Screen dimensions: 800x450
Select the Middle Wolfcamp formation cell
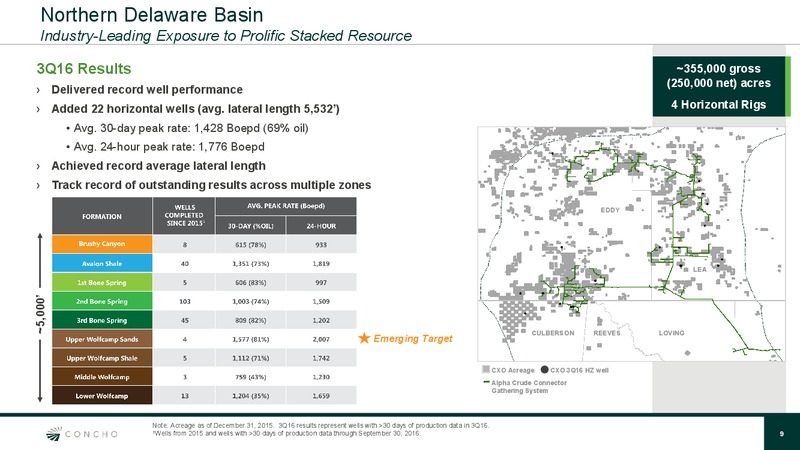pos(102,377)
